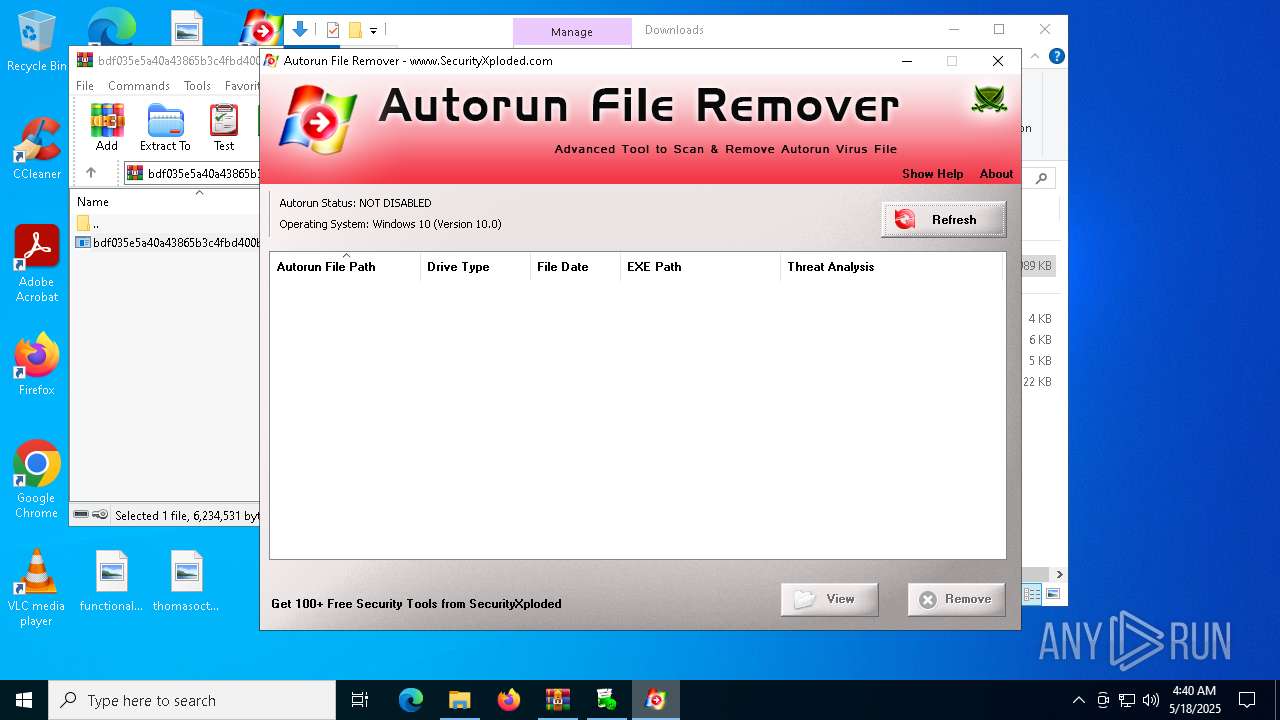
Task: Open the Tools menu in WinRAR
Action: [x=197, y=86]
